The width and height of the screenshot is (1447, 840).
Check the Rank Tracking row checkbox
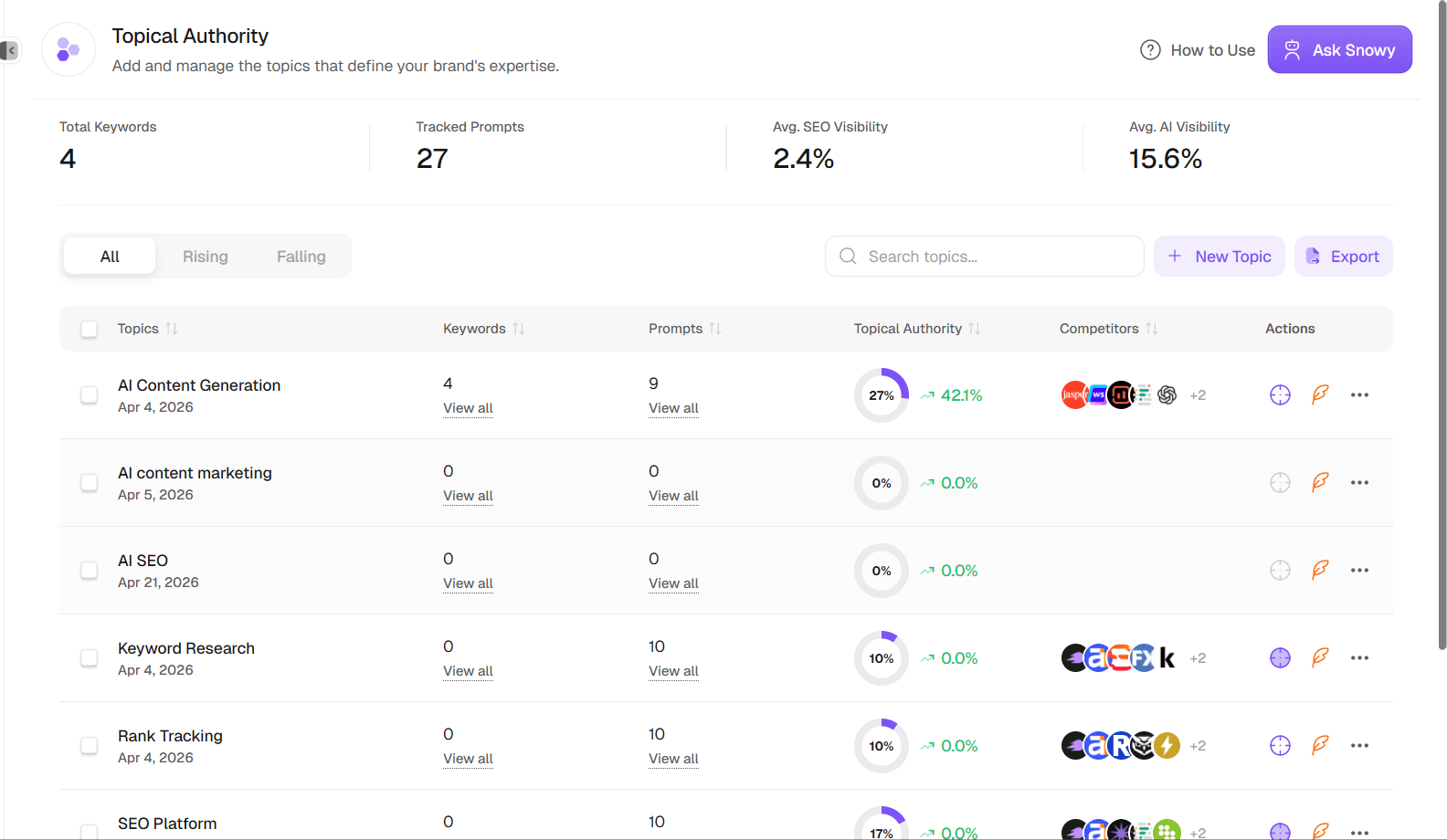pyautogui.click(x=89, y=745)
